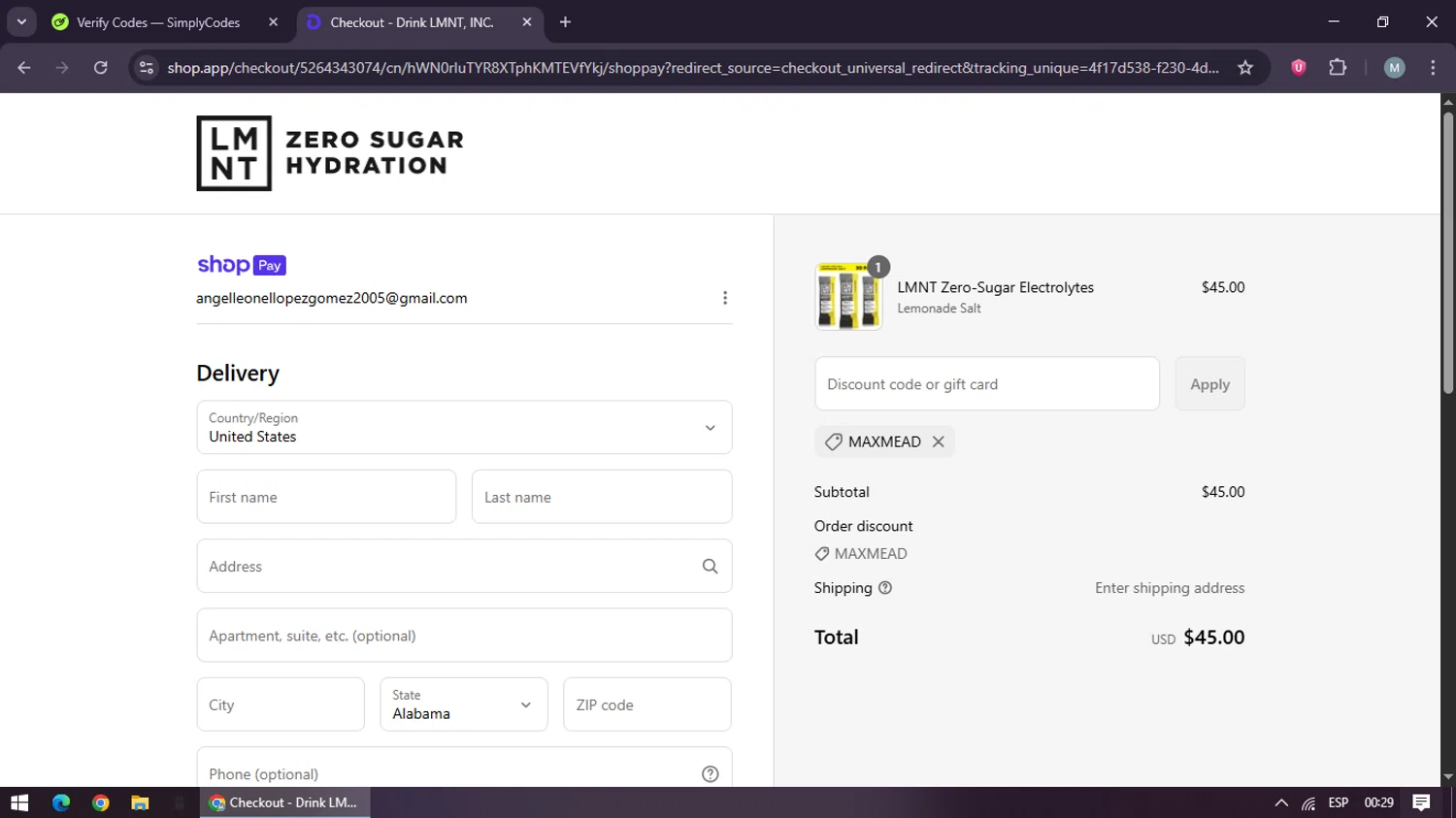Close the Verify Codes SimplyCodes tab
1456x818 pixels.
[274, 22]
